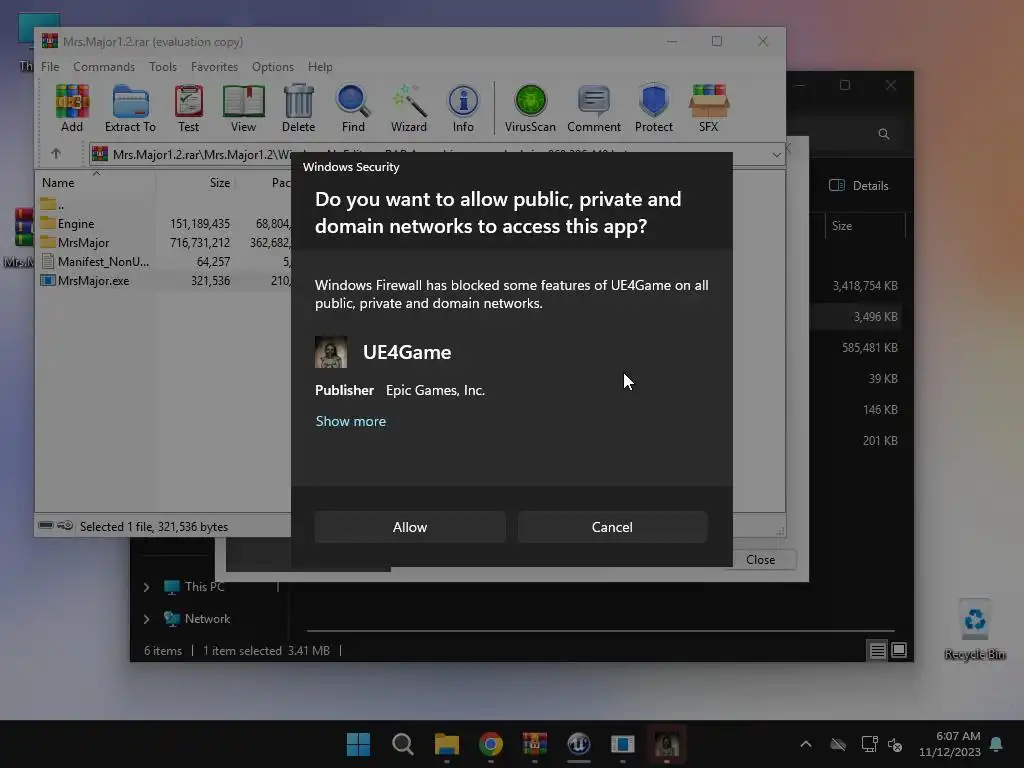The height and width of the screenshot is (768, 1024).
Task: Select the 3,418,754 KB file row
Action: coord(857,286)
